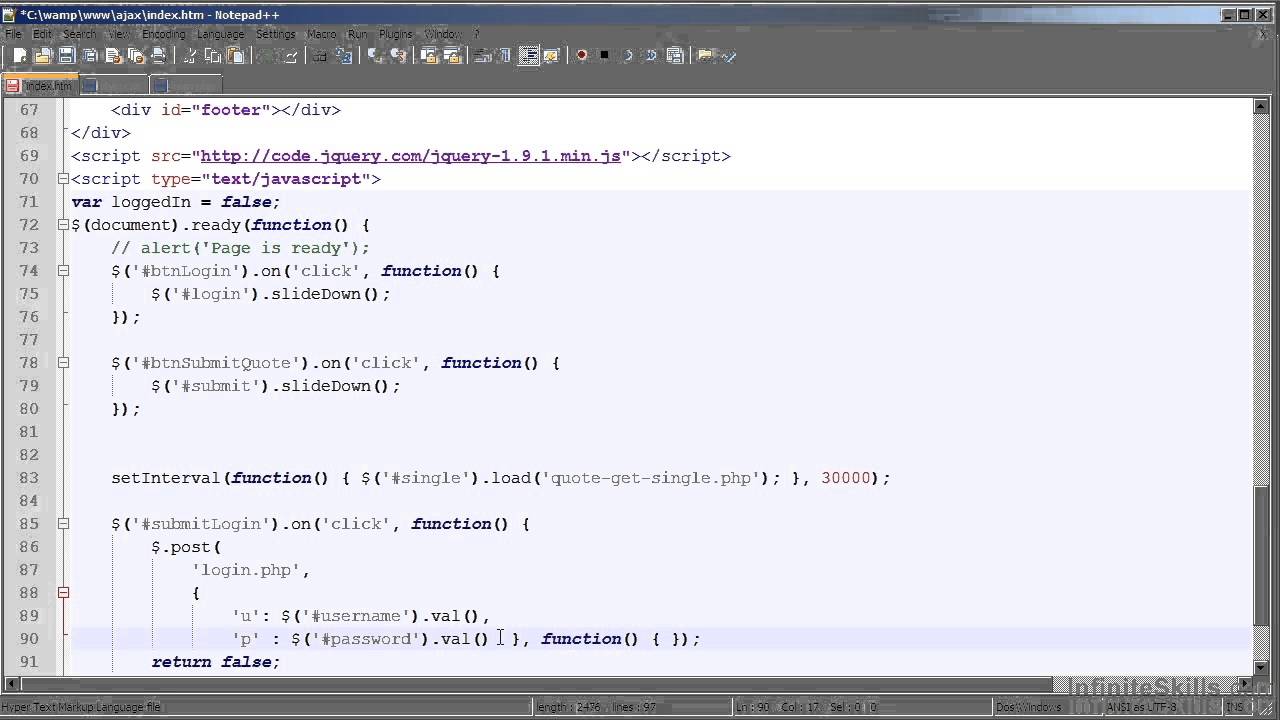
Task: Open the File menu
Action: (x=13, y=34)
